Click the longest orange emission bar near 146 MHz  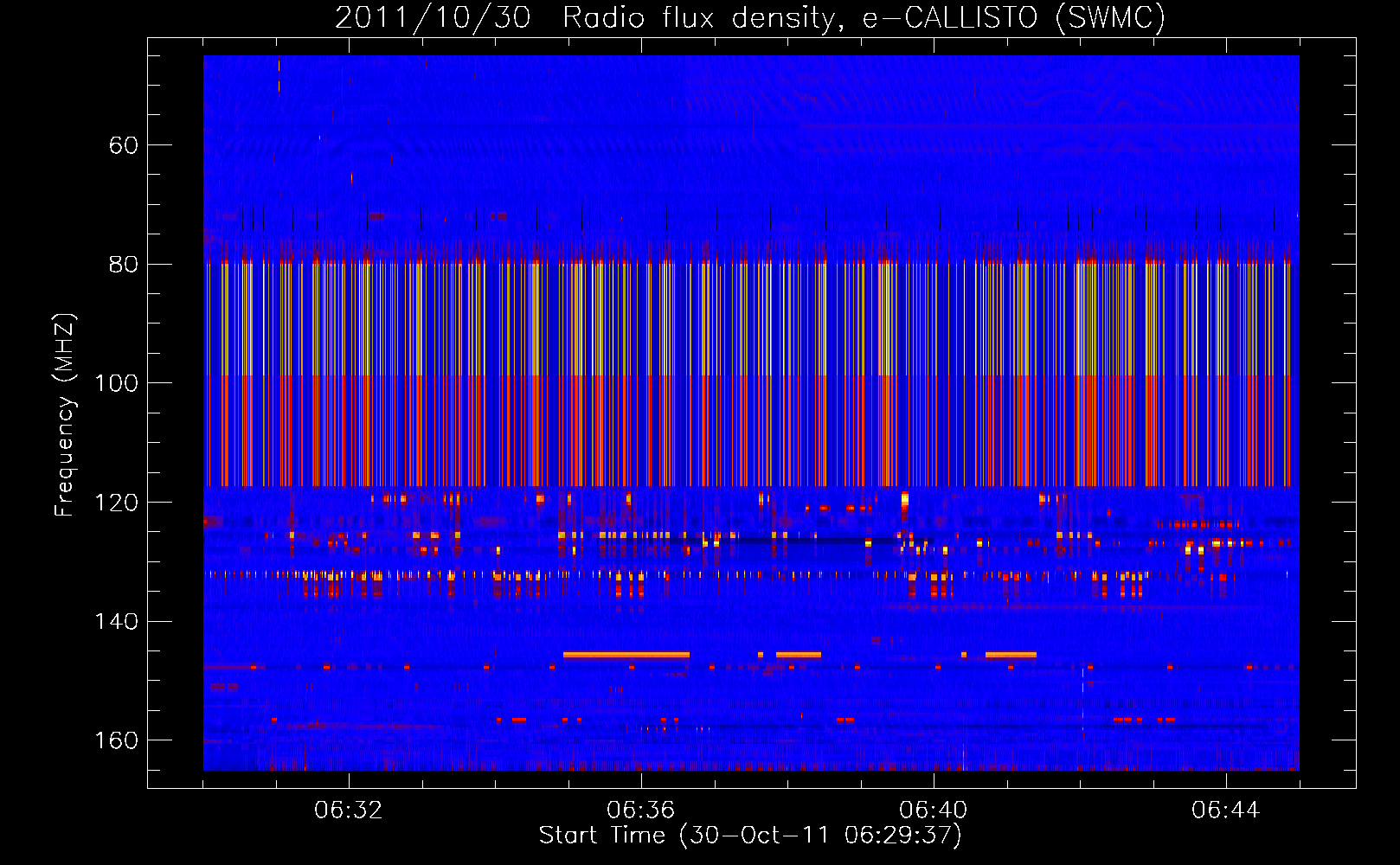pos(626,655)
